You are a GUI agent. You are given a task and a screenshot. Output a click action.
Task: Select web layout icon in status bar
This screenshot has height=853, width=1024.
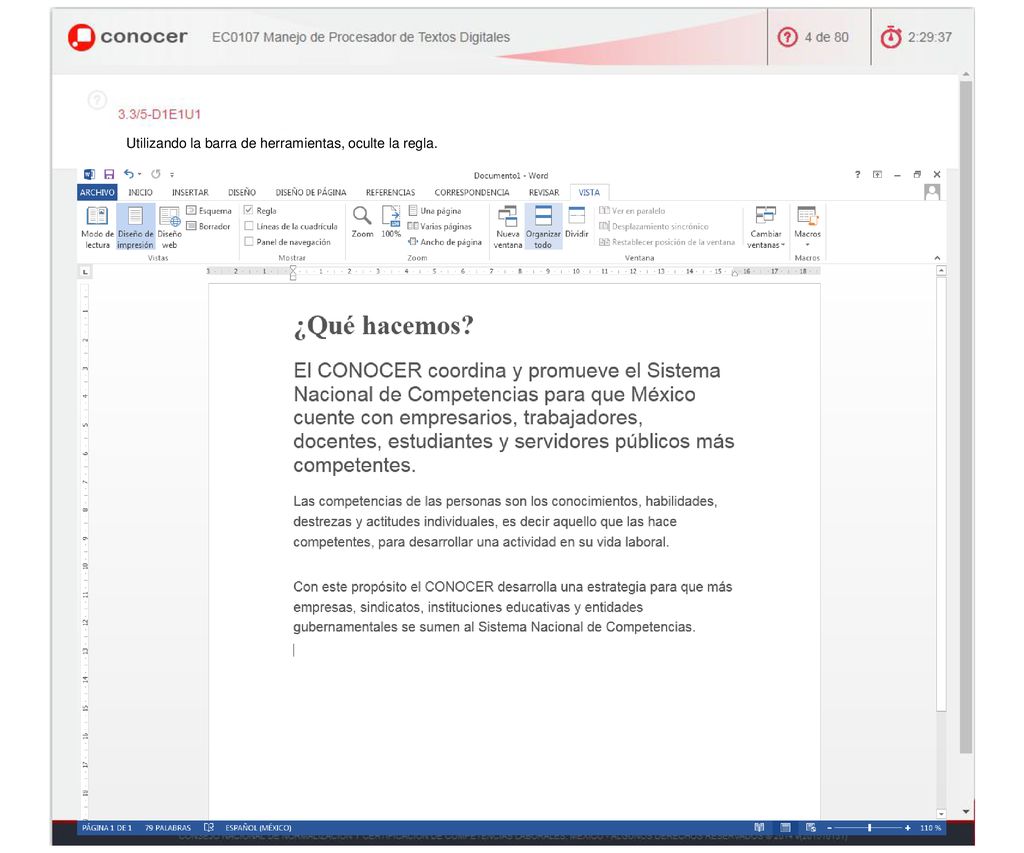810,828
